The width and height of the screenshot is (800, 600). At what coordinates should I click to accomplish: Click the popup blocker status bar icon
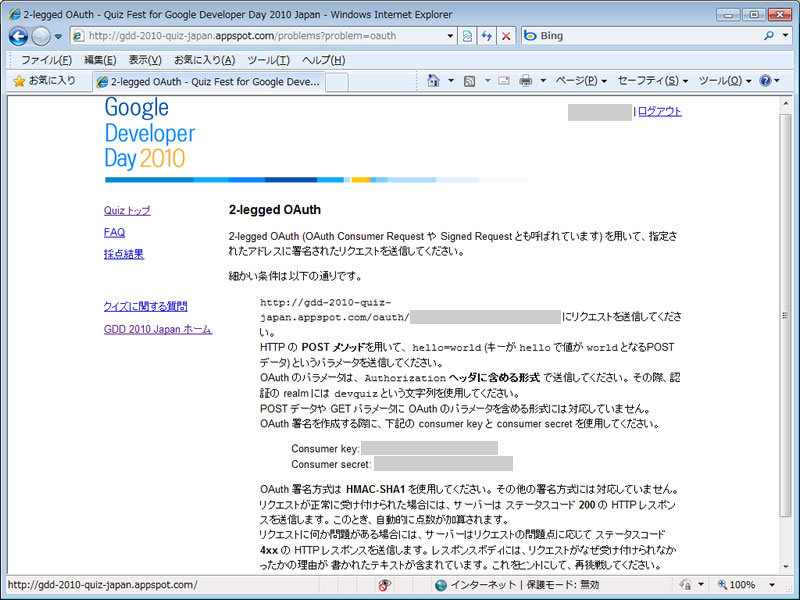[x=384, y=585]
